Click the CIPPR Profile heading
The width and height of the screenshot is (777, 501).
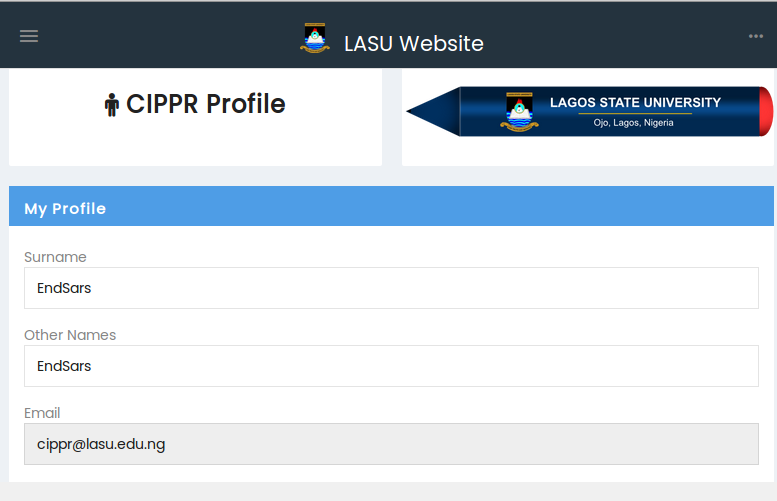coord(206,104)
